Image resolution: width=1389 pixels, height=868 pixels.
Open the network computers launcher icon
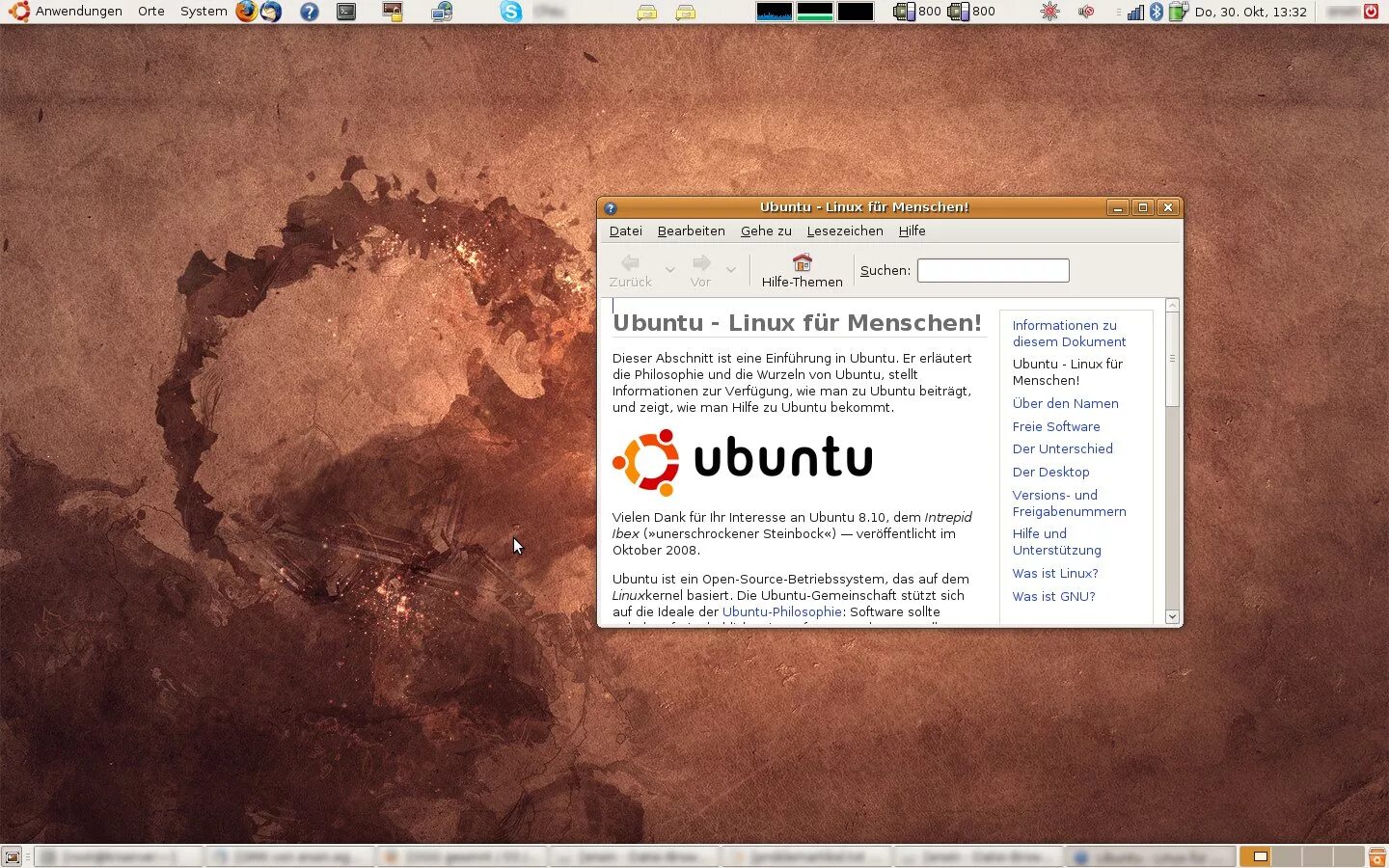click(x=442, y=12)
